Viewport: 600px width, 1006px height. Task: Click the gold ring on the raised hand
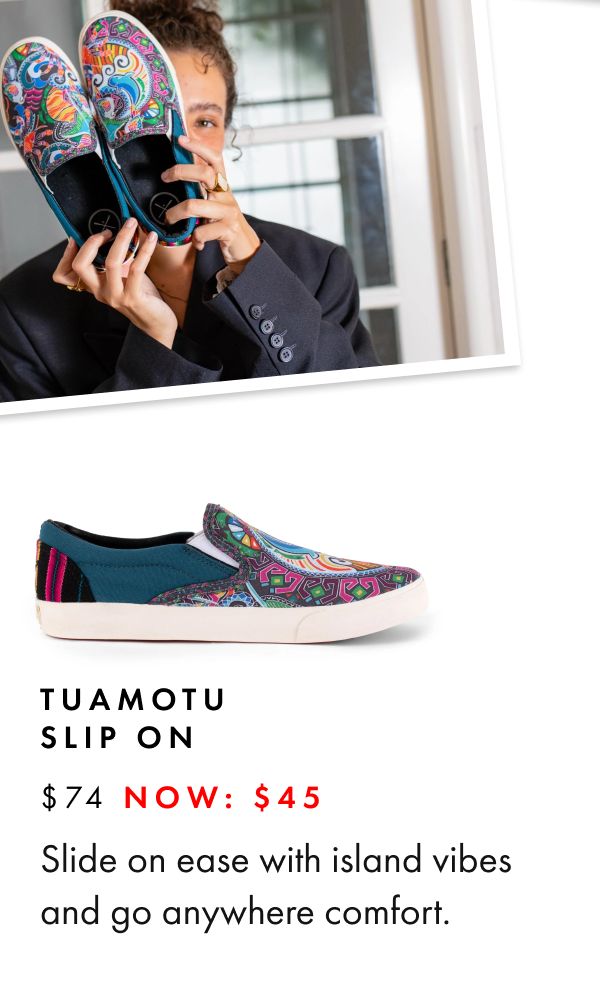(219, 183)
